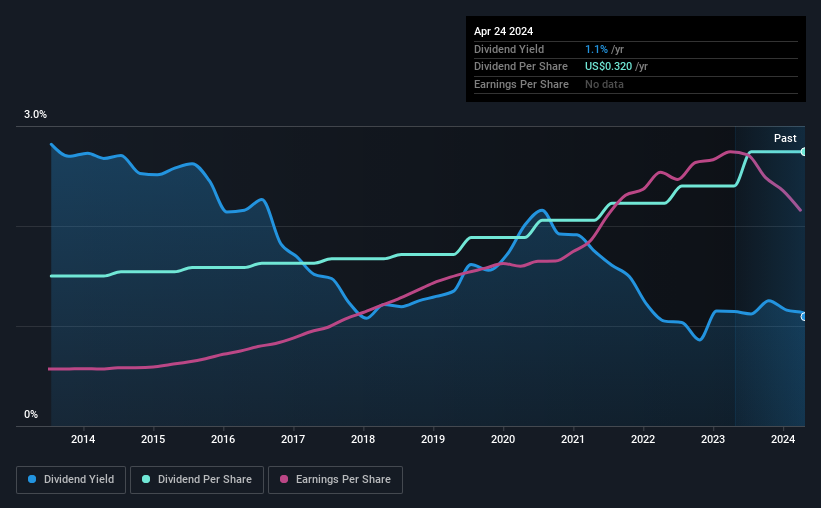Click the US$0.320 dividend per share value
This screenshot has height=508, width=821.
pos(609,66)
